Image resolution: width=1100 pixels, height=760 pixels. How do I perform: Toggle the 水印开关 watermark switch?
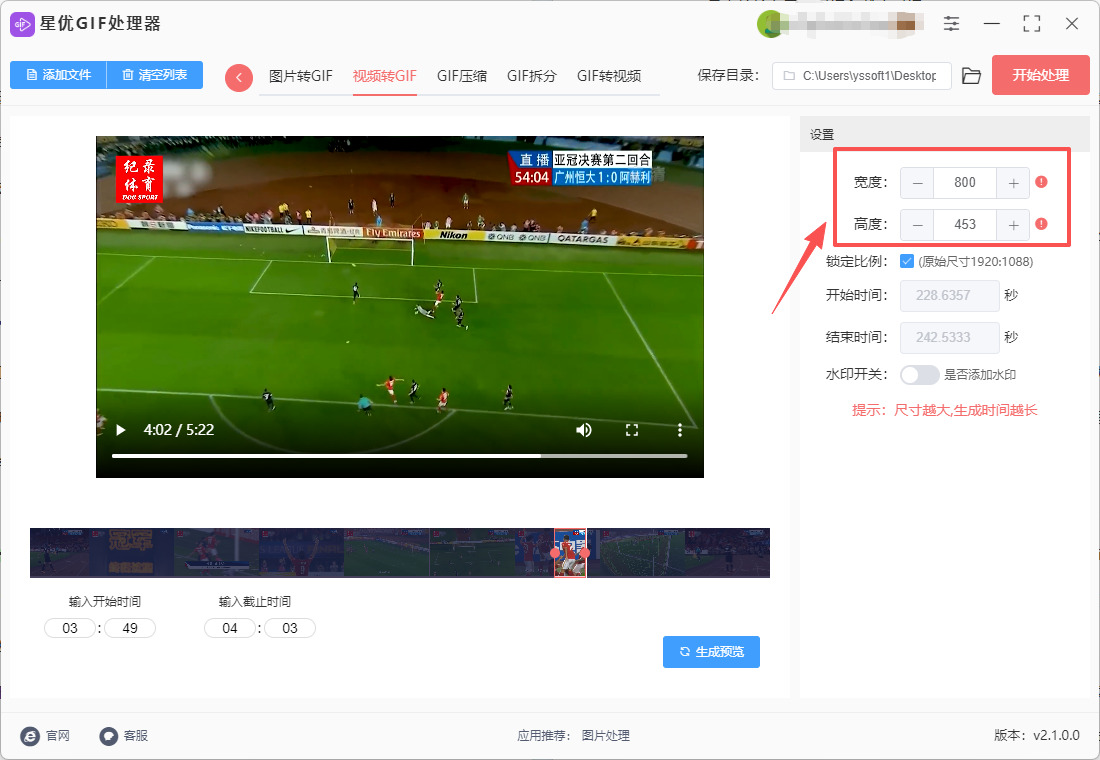click(x=920, y=375)
